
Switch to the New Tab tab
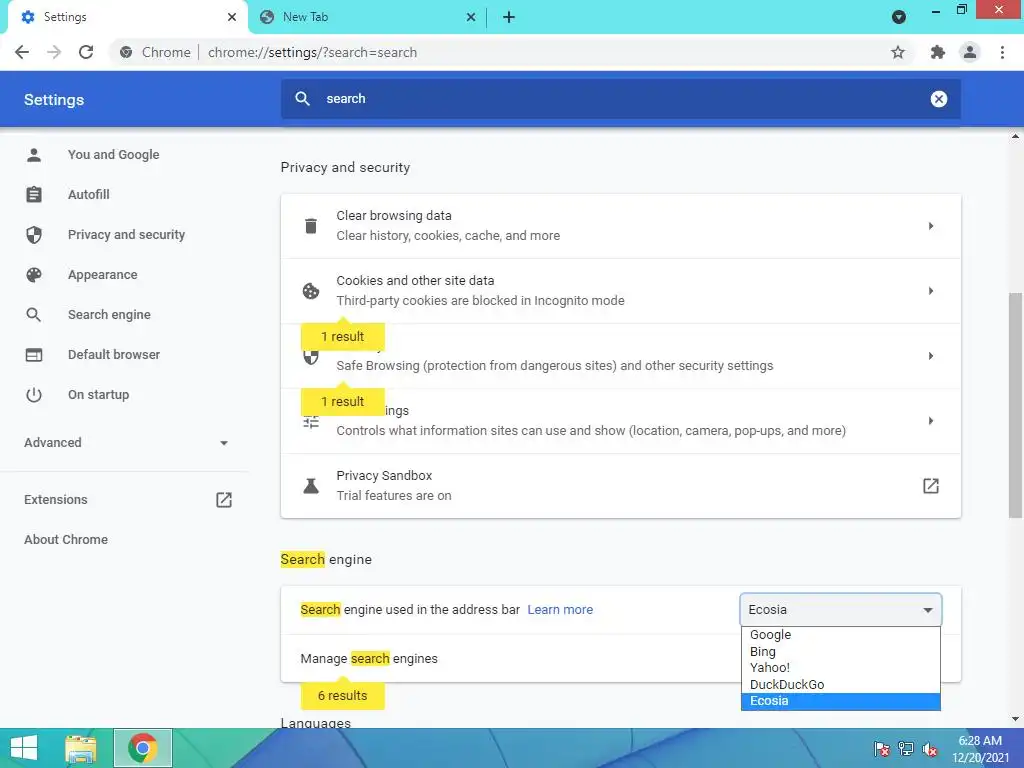366,17
